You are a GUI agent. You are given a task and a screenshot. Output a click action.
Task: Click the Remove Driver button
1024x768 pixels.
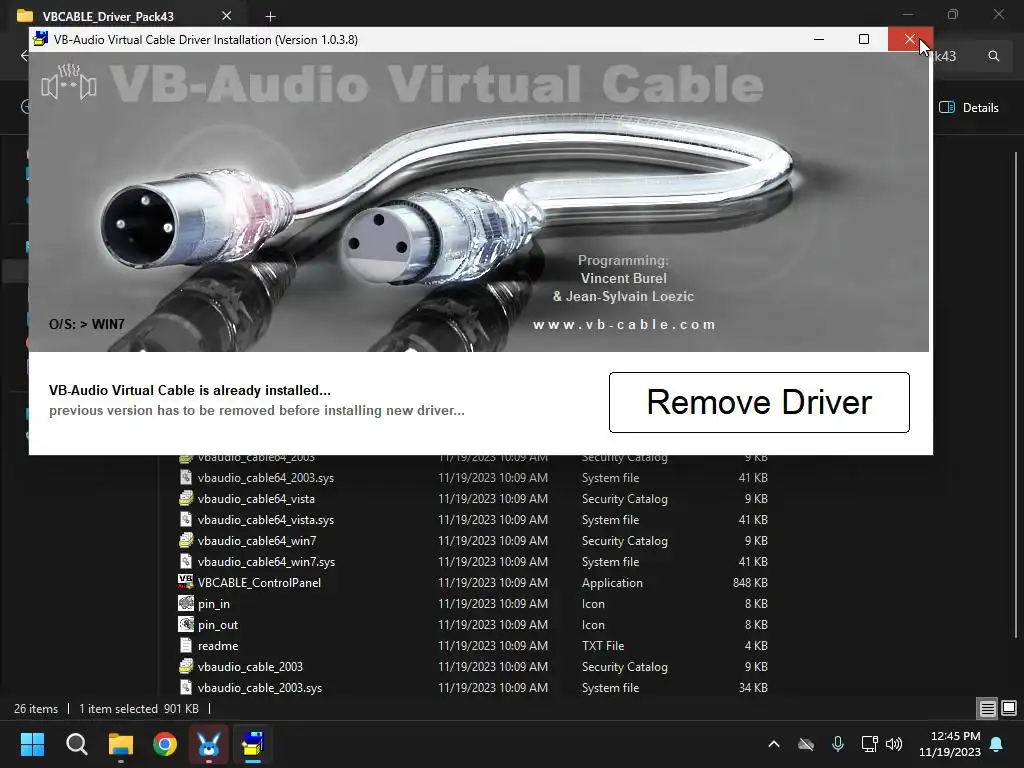pyautogui.click(x=759, y=402)
